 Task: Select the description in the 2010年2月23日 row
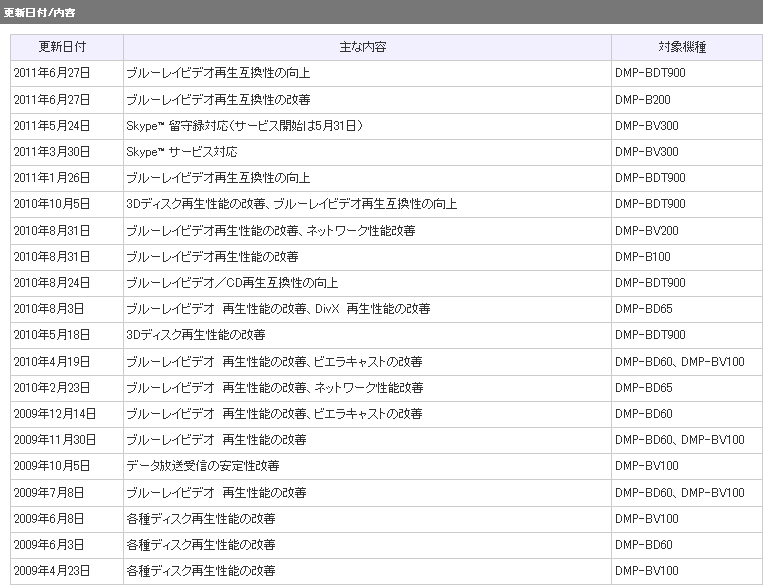[367, 388]
